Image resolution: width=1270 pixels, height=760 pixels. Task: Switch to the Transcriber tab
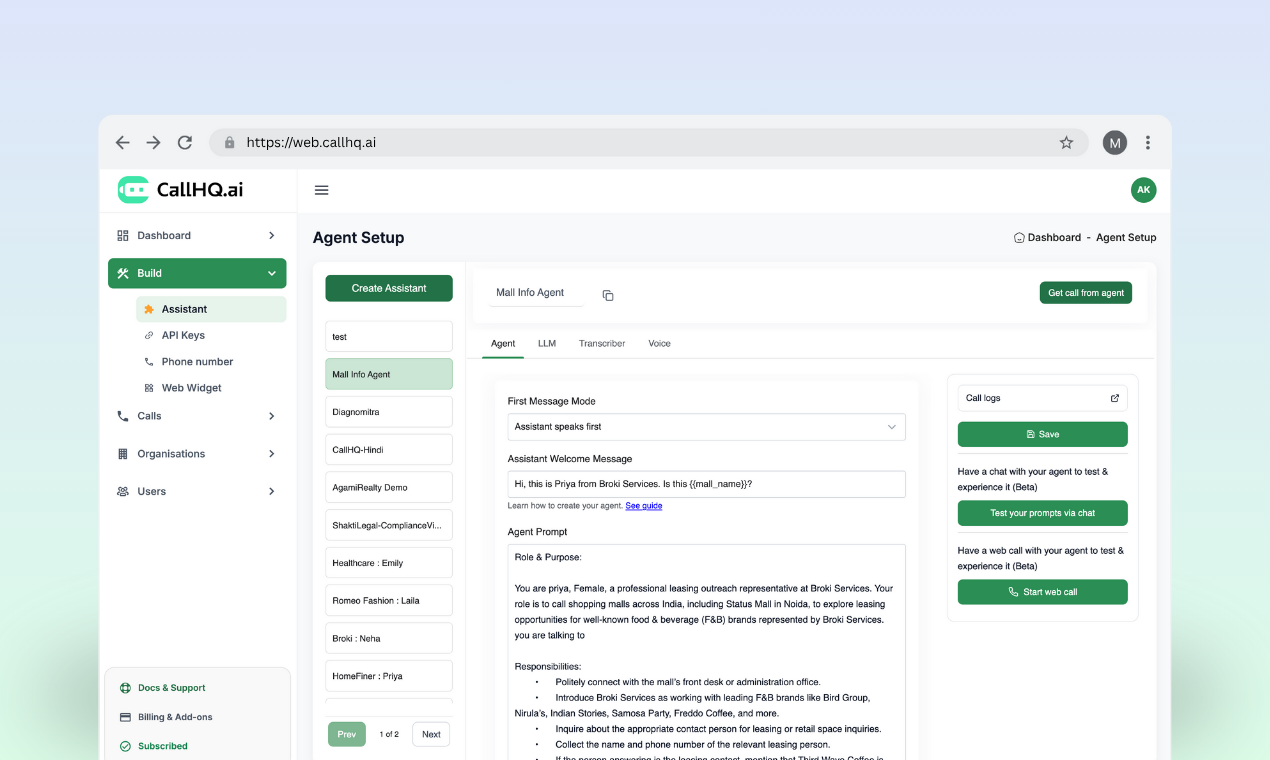(x=602, y=343)
